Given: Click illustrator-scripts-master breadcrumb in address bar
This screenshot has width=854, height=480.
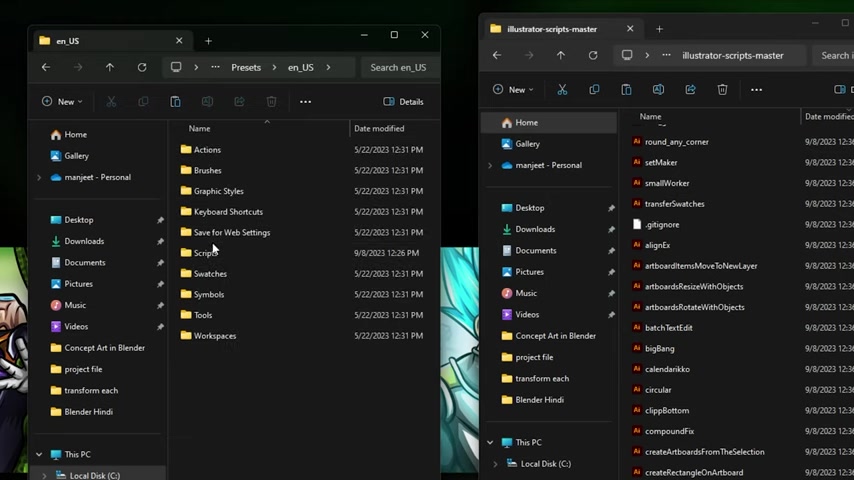Looking at the screenshot, I should [x=733, y=56].
